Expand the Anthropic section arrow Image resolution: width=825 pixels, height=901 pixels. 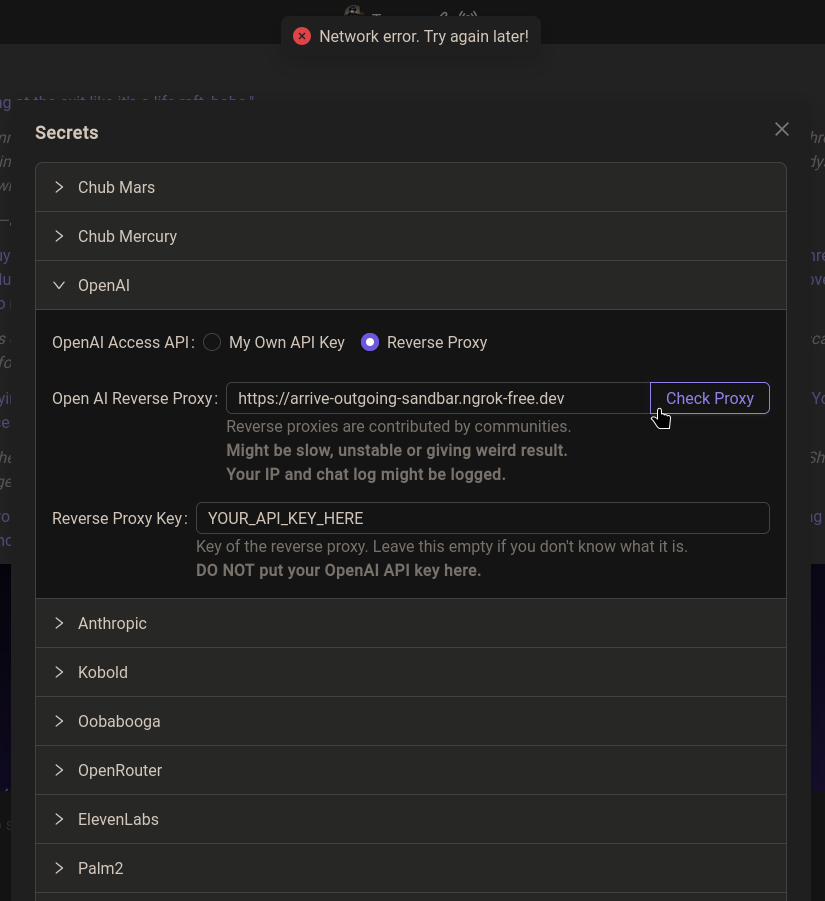[x=59, y=623]
